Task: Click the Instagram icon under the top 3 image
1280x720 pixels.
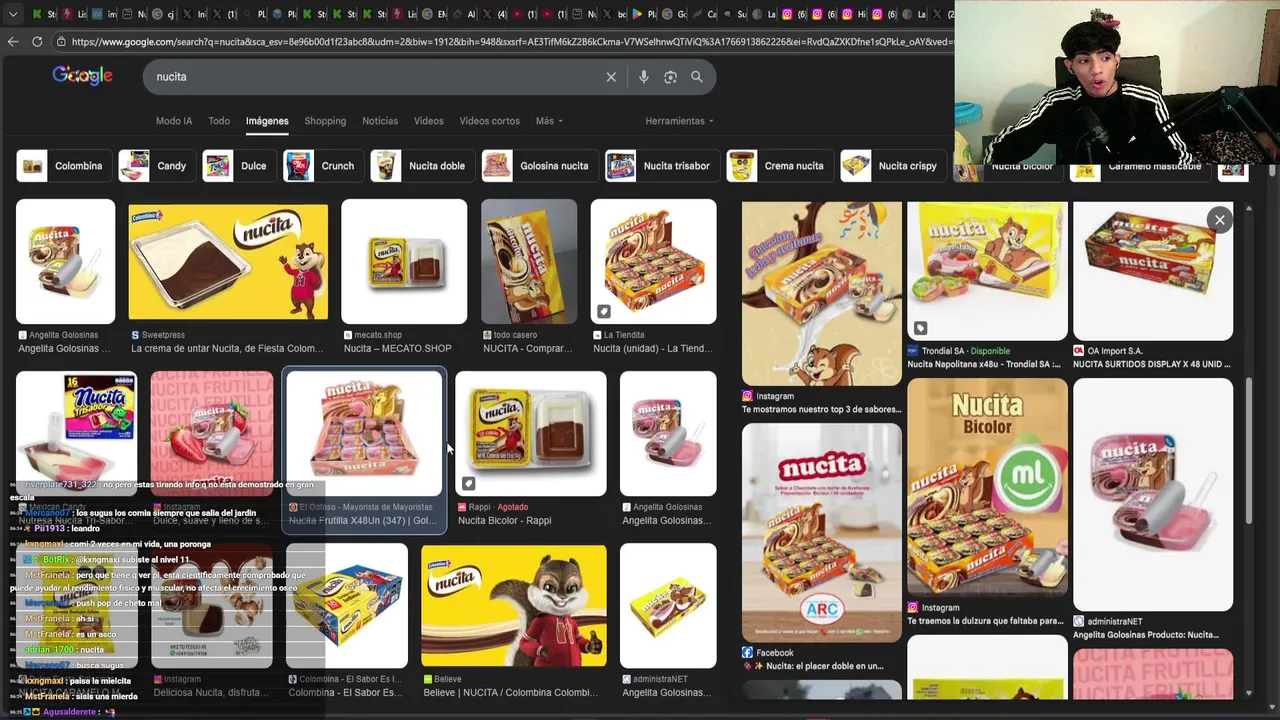Action: pos(747,396)
